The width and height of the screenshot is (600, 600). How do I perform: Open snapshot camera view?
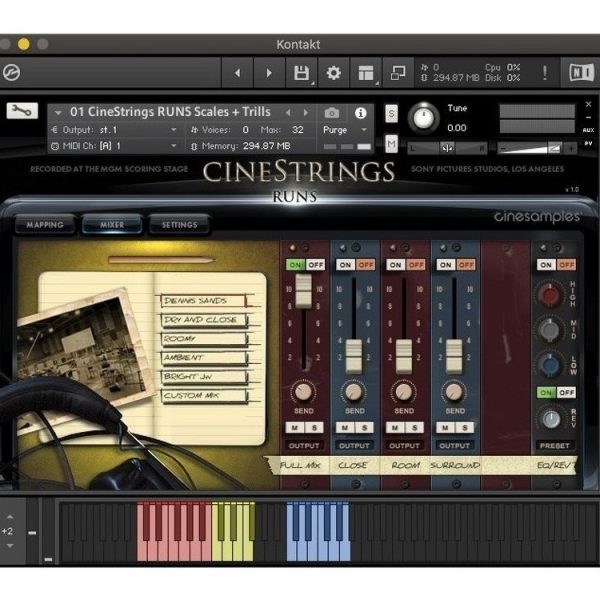(x=332, y=113)
